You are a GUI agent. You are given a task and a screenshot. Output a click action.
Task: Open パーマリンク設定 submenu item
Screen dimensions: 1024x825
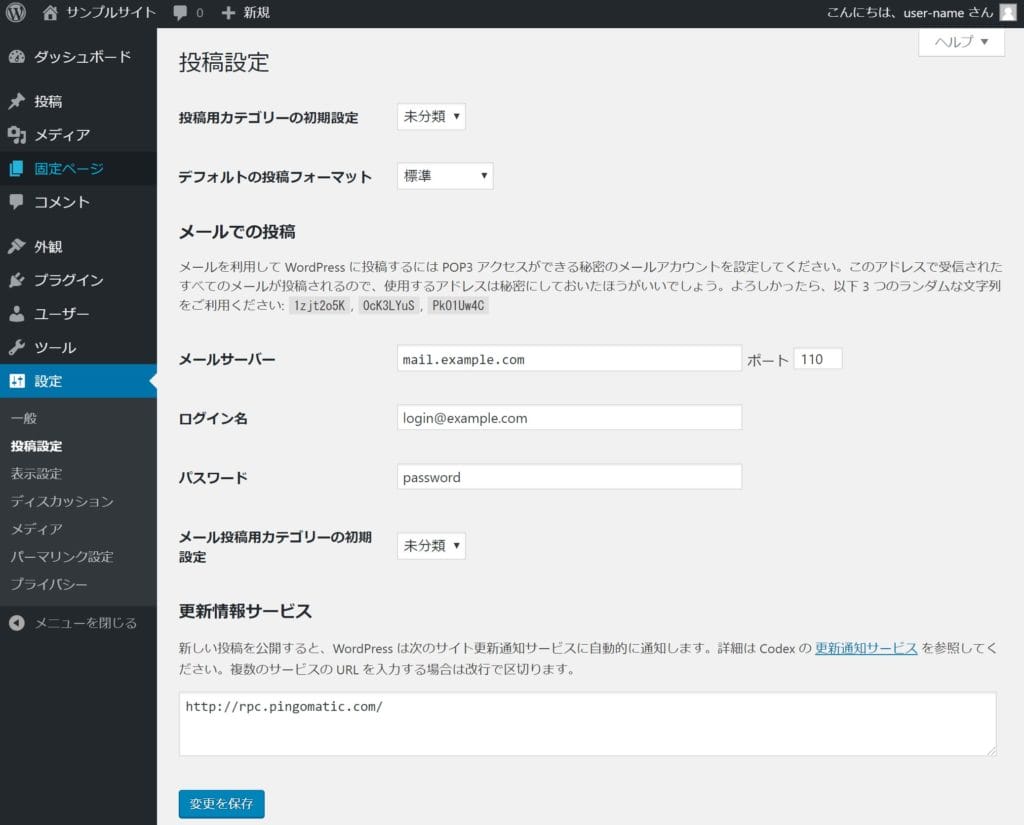(62, 557)
